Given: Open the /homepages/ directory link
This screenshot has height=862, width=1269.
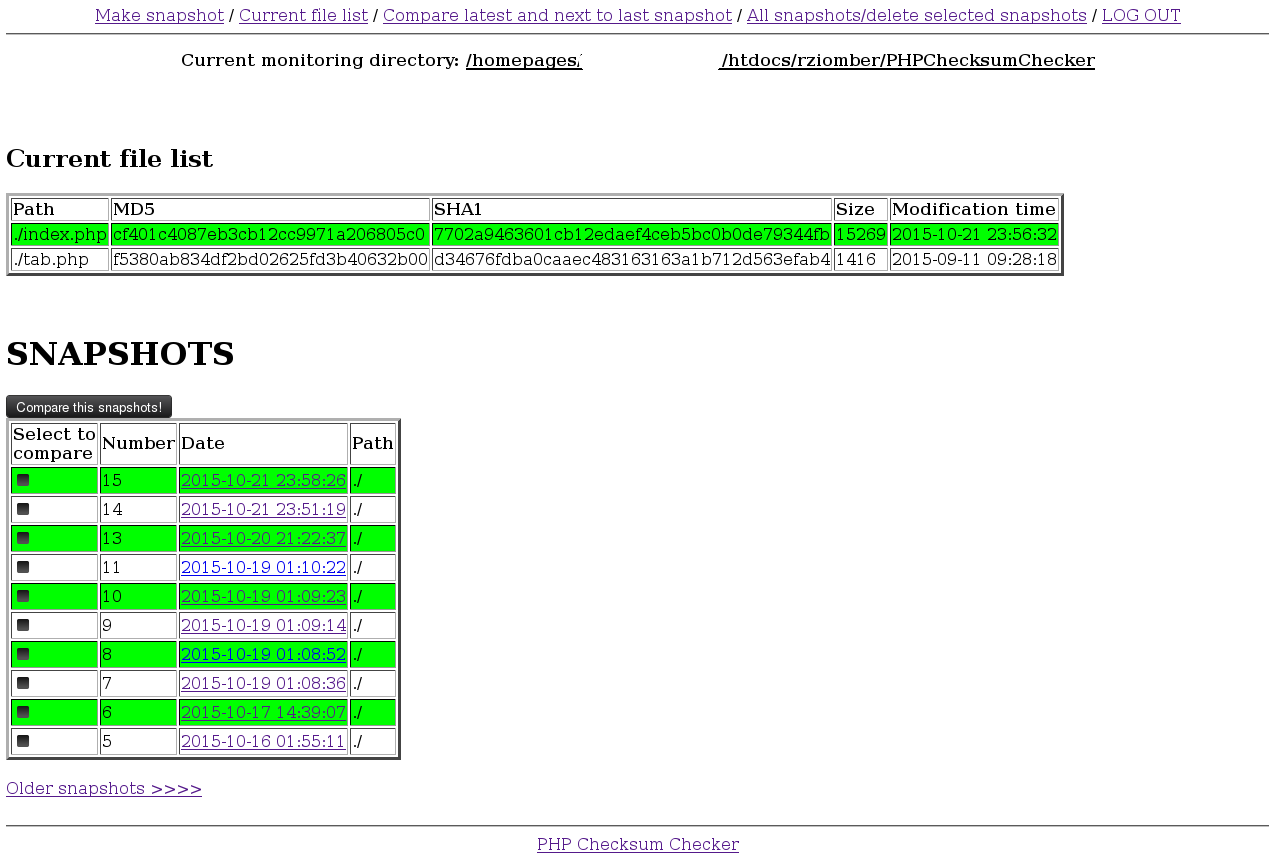Looking at the screenshot, I should click(523, 60).
